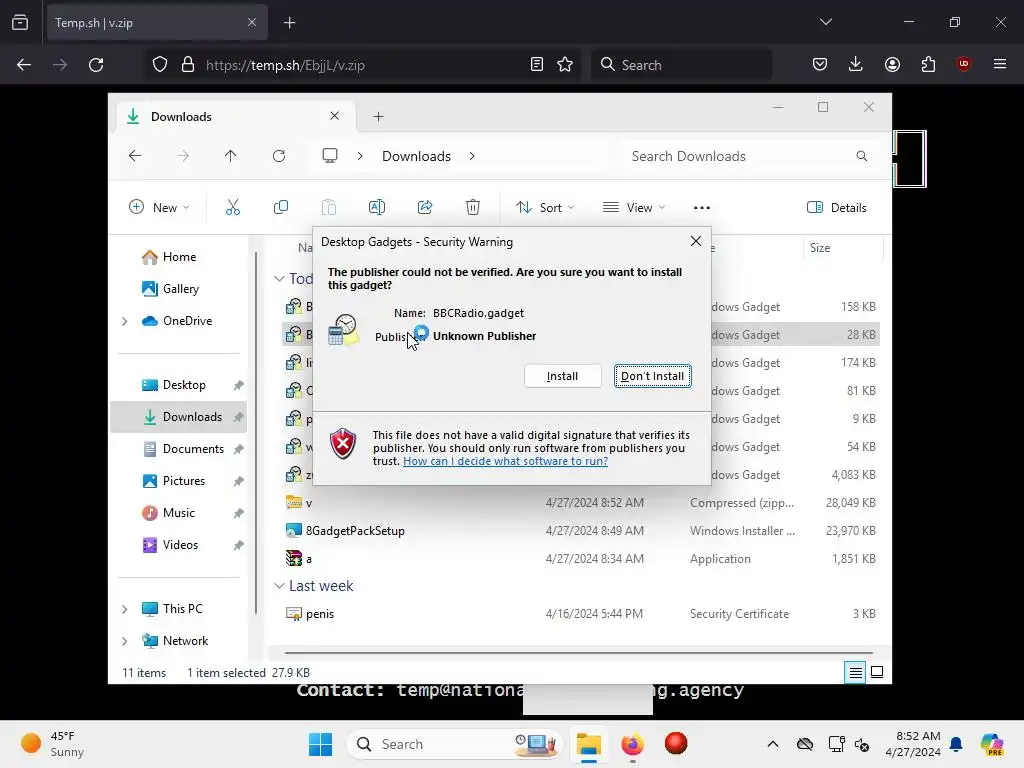Go up one folder level in Explorer
This screenshot has height=768, width=1024.
[231, 156]
